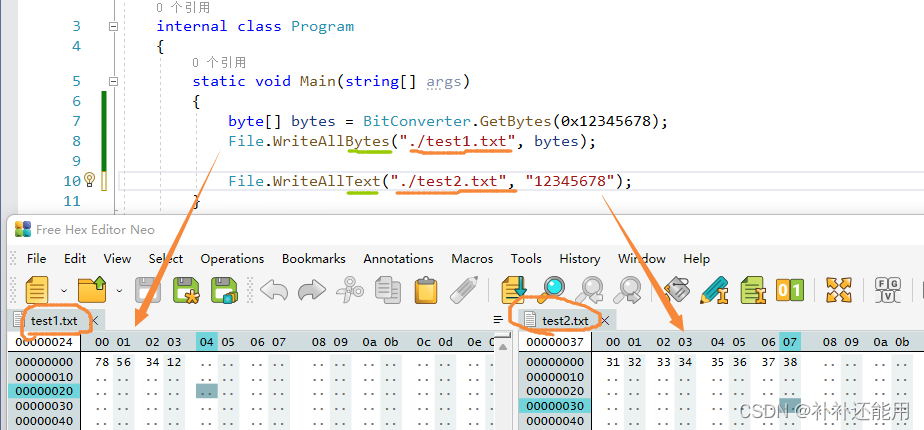Screen dimensions: 924x430
Task: Click the Copy pages icon
Action: (x=388, y=290)
